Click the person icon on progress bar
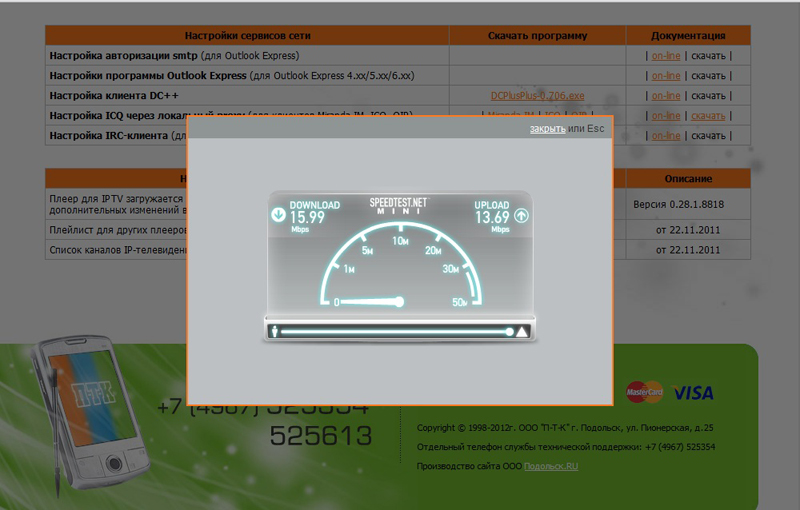Image resolution: width=800 pixels, height=510 pixels. [271, 331]
